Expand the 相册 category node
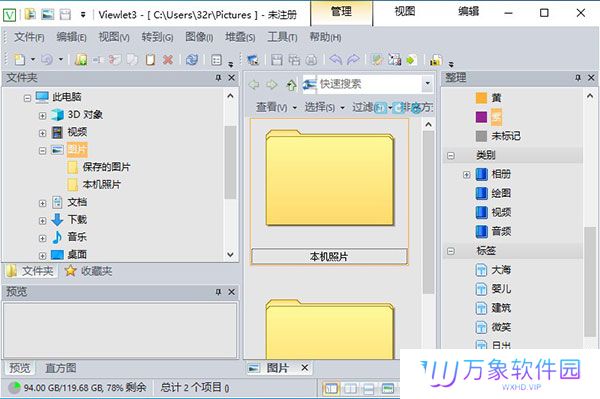Image resolution: width=600 pixels, height=399 pixels. pyautogui.click(x=466, y=175)
